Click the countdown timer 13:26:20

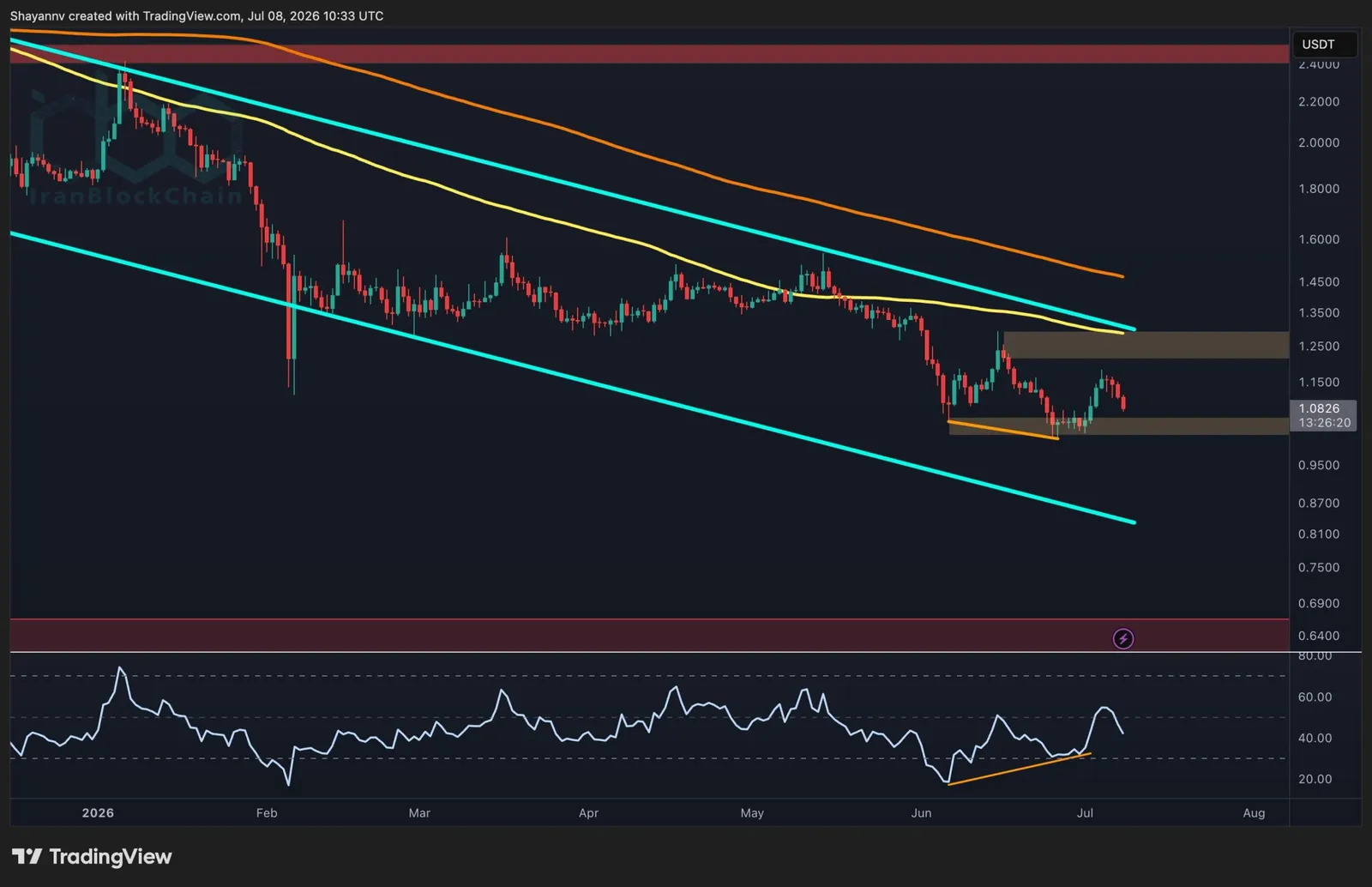[1325, 423]
